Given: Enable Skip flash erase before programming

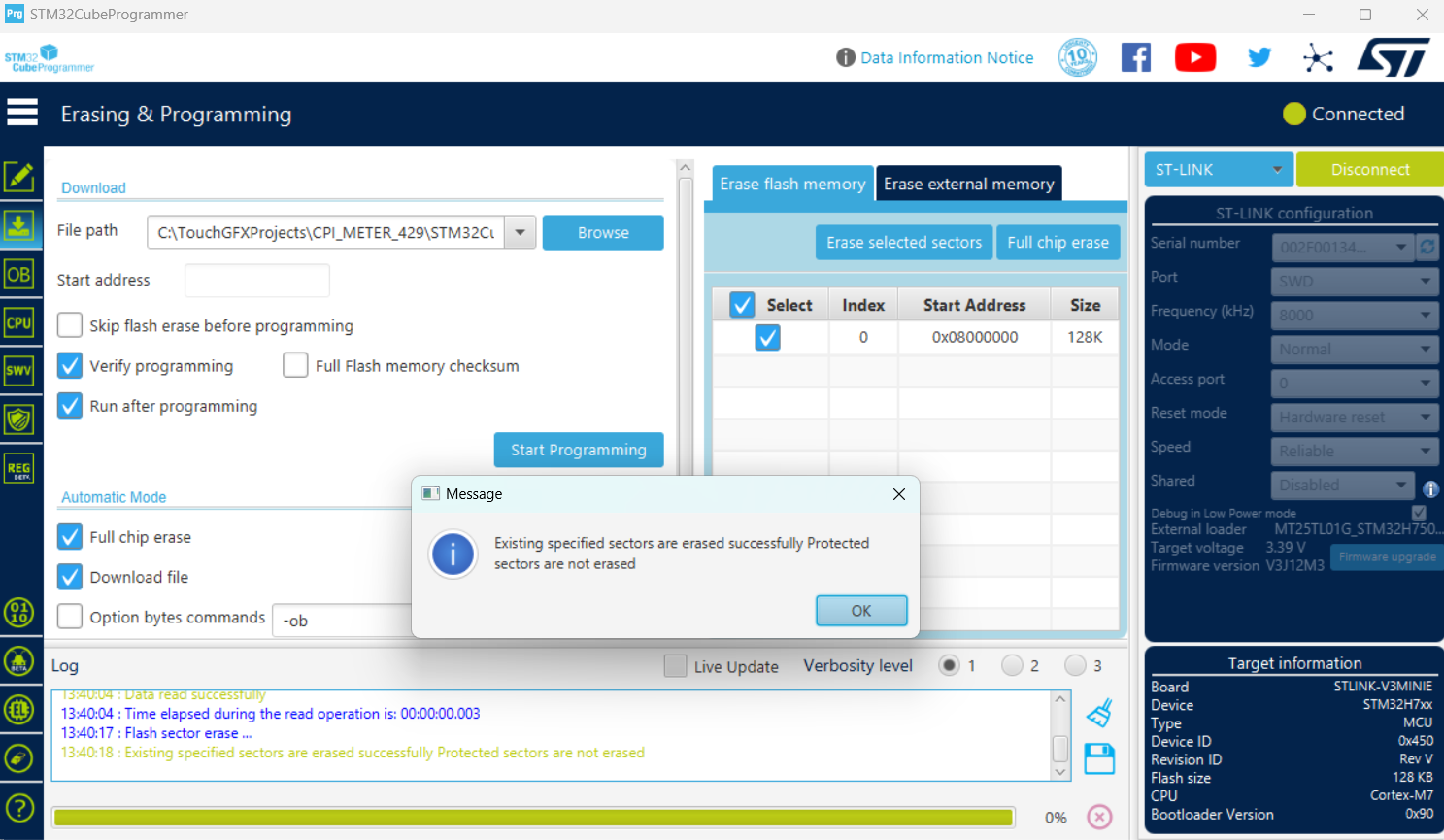Looking at the screenshot, I should [70, 325].
